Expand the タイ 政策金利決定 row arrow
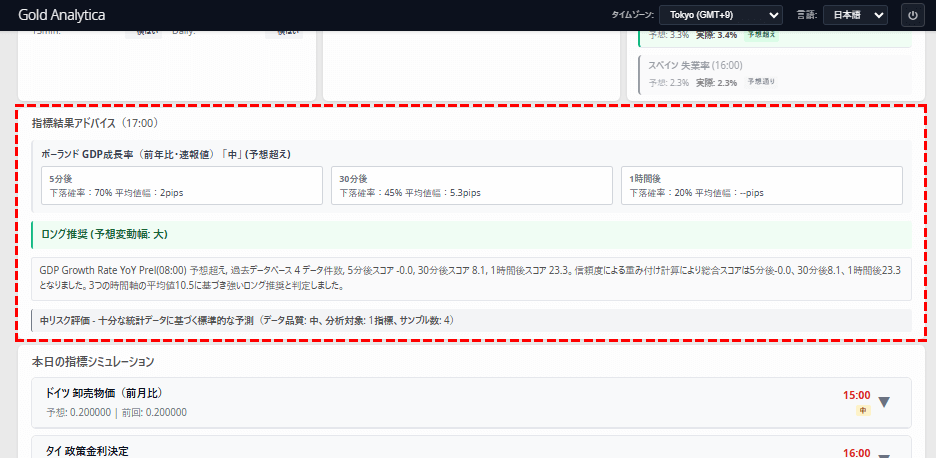This screenshot has width=936, height=458. tap(884, 455)
